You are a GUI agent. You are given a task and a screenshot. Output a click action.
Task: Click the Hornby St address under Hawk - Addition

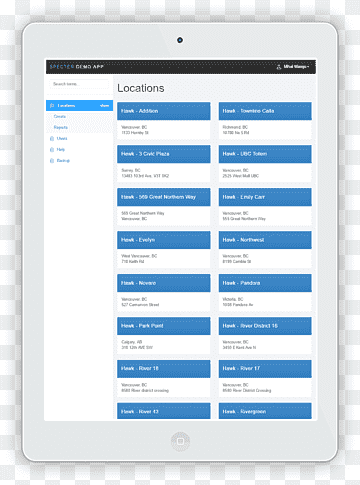pyautogui.click(x=135, y=133)
